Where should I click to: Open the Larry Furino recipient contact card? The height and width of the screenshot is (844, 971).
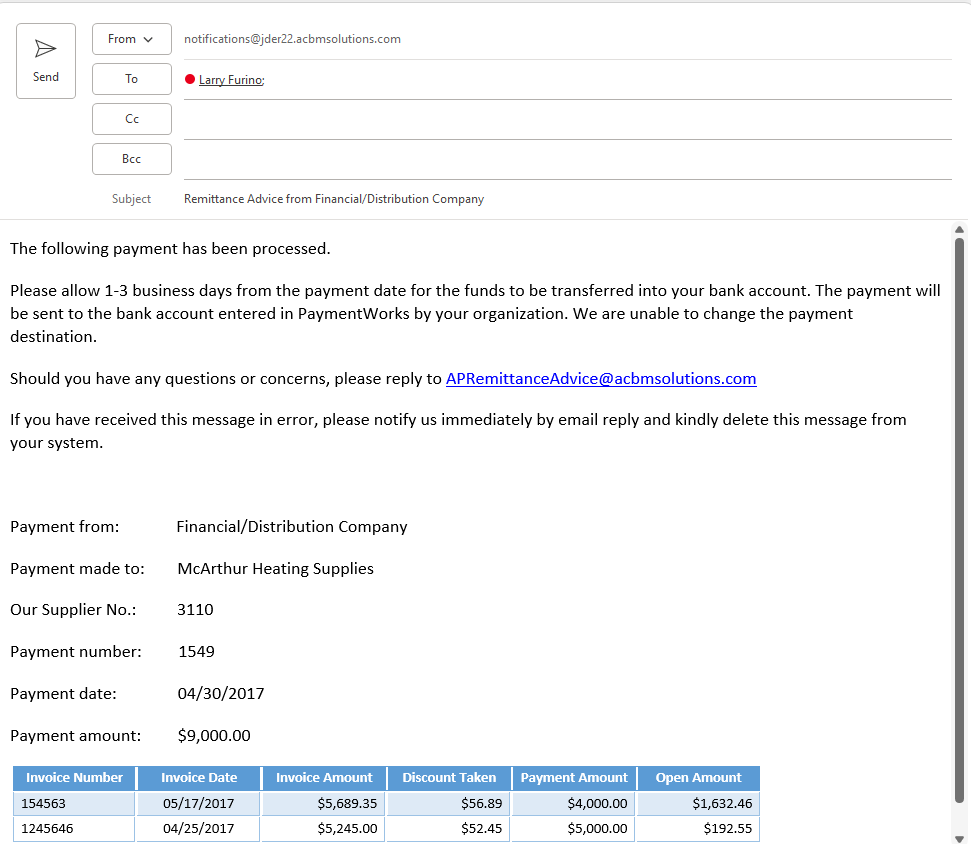tap(230, 79)
